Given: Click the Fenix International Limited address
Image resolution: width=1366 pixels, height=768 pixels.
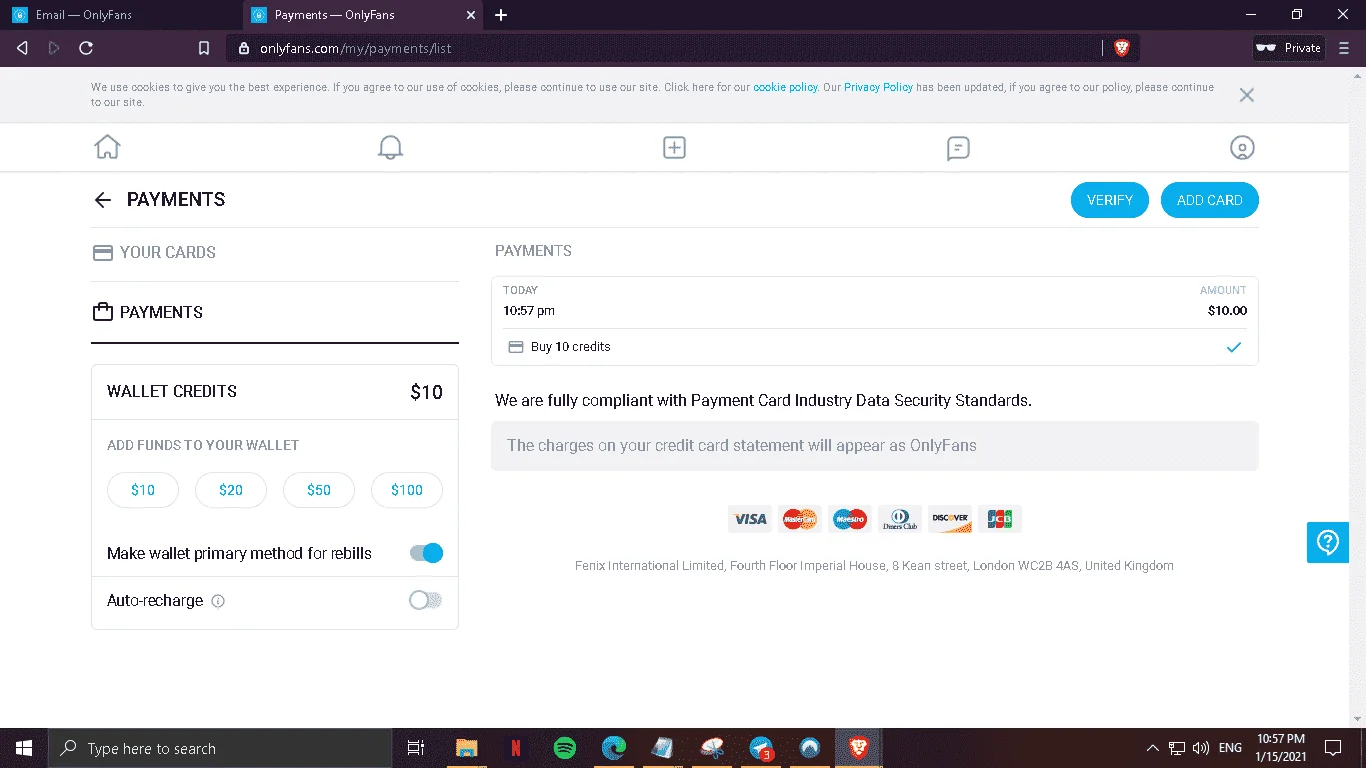Looking at the screenshot, I should 874,566.
